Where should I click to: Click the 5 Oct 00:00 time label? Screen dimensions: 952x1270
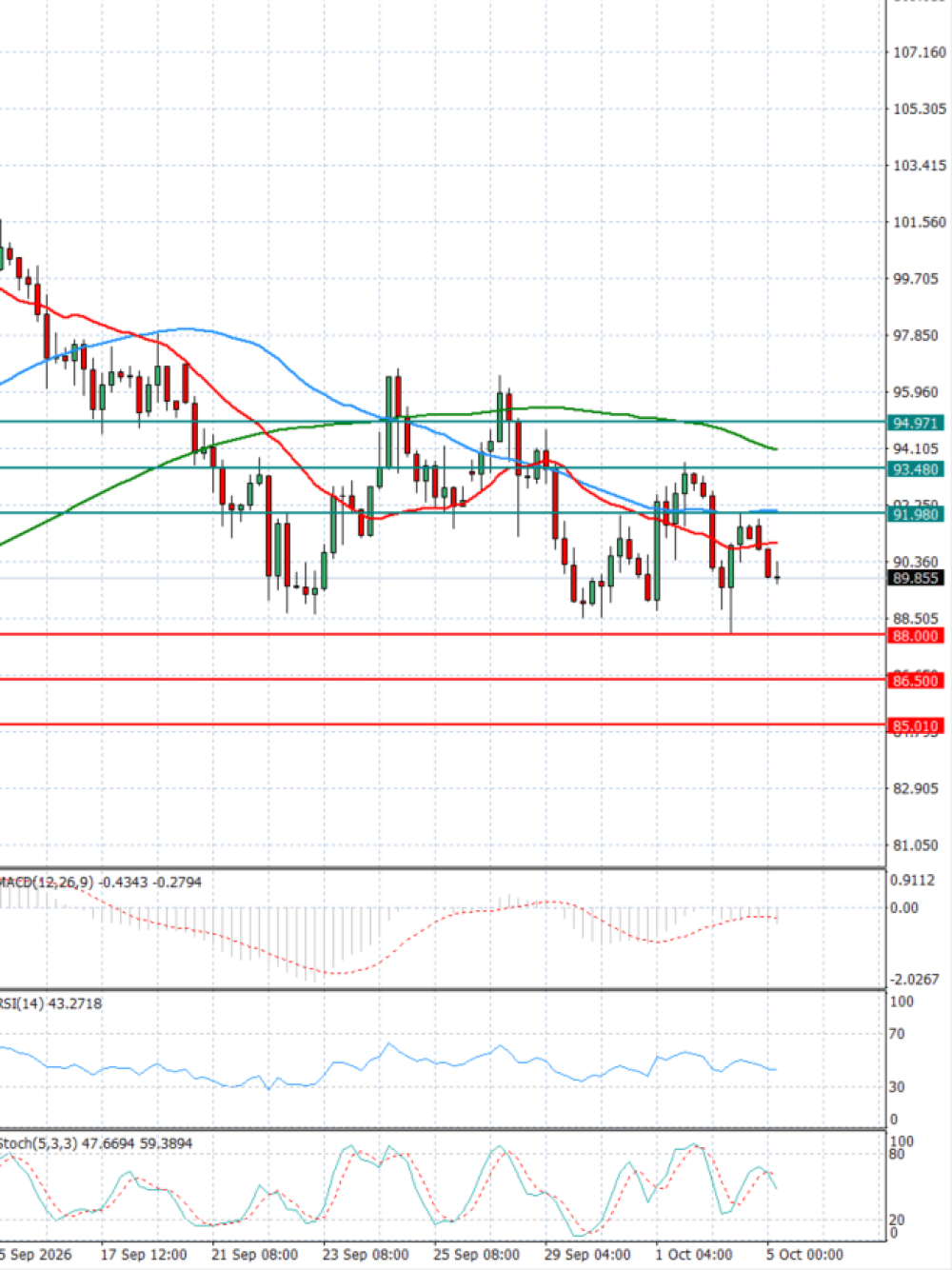point(805,1255)
